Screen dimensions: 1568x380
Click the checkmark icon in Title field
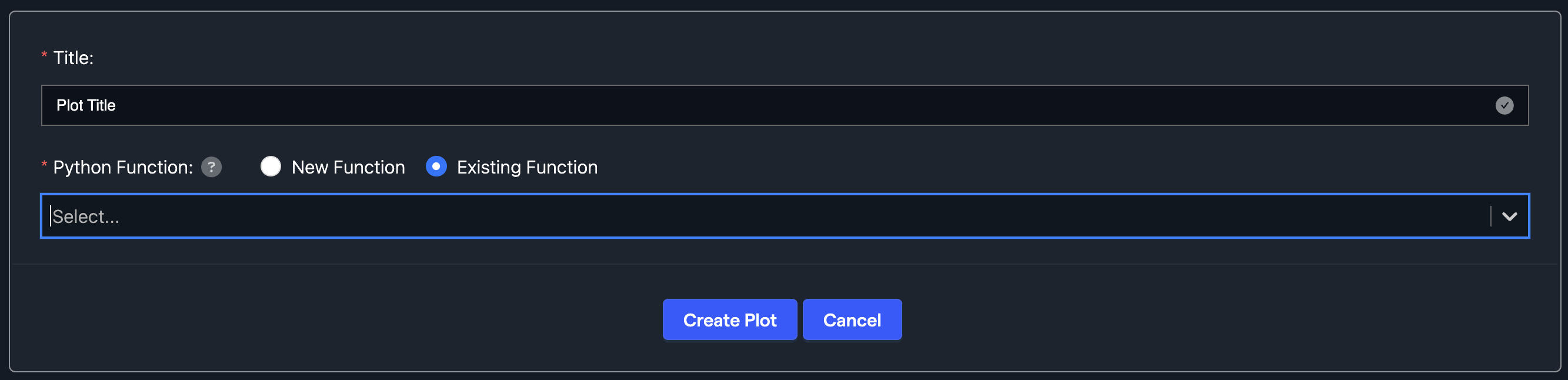[x=1504, y=105]
